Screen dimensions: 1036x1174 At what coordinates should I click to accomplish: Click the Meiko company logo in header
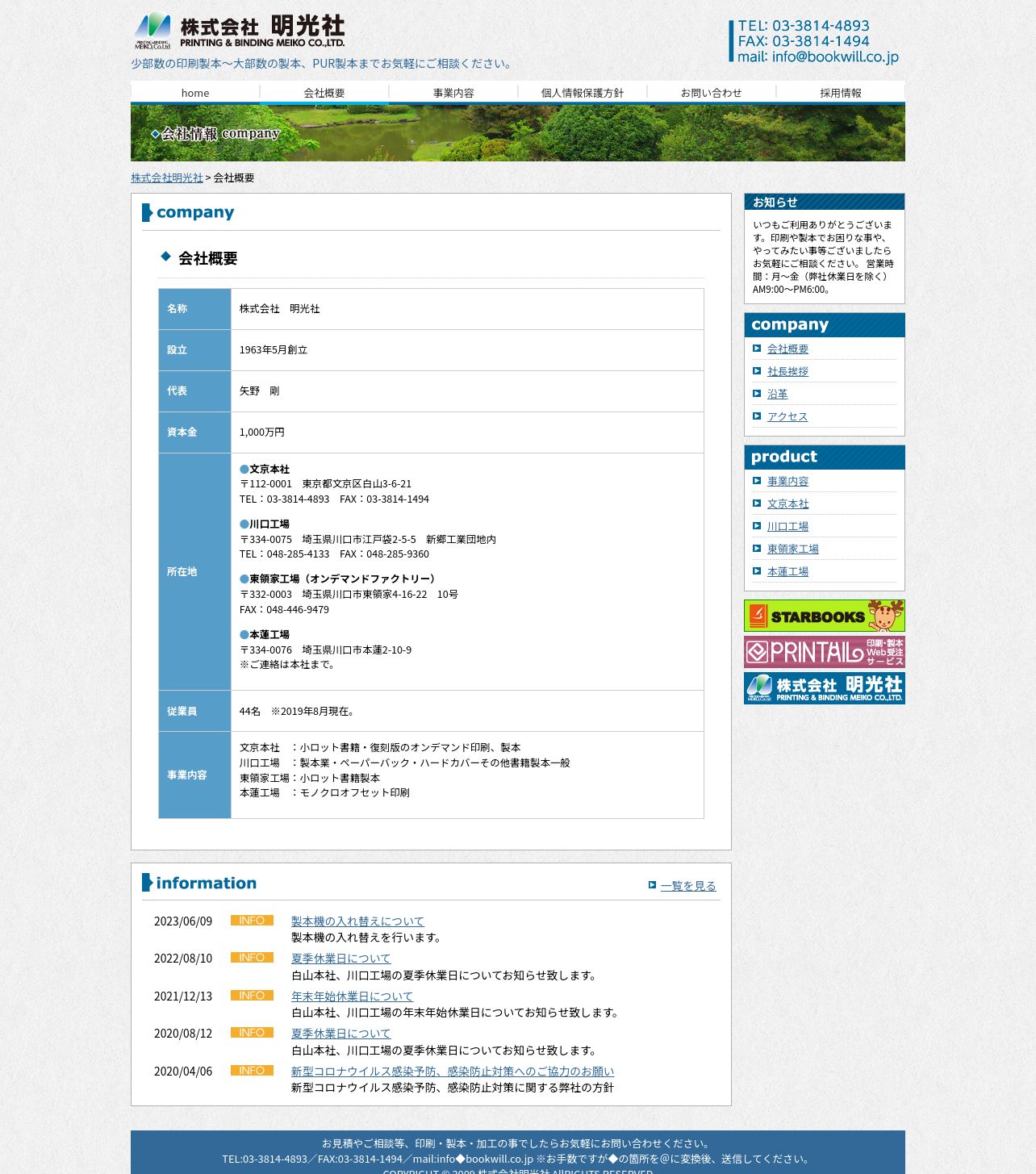coord(240,31)
